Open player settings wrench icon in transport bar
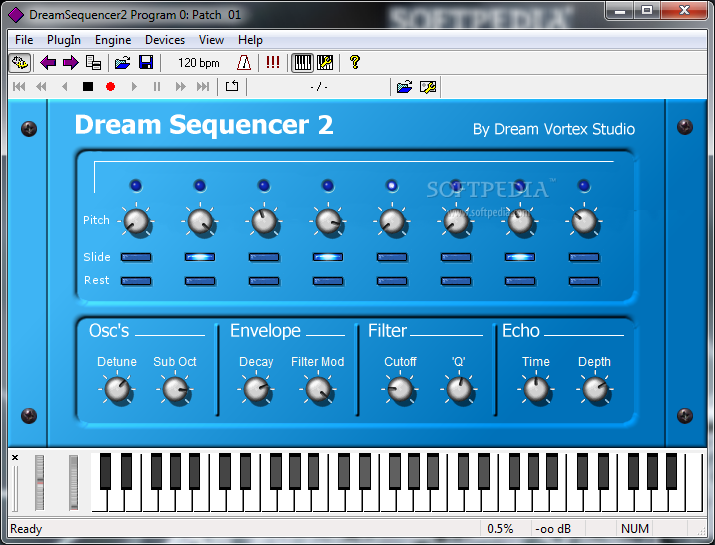 [x=428, y=87]
